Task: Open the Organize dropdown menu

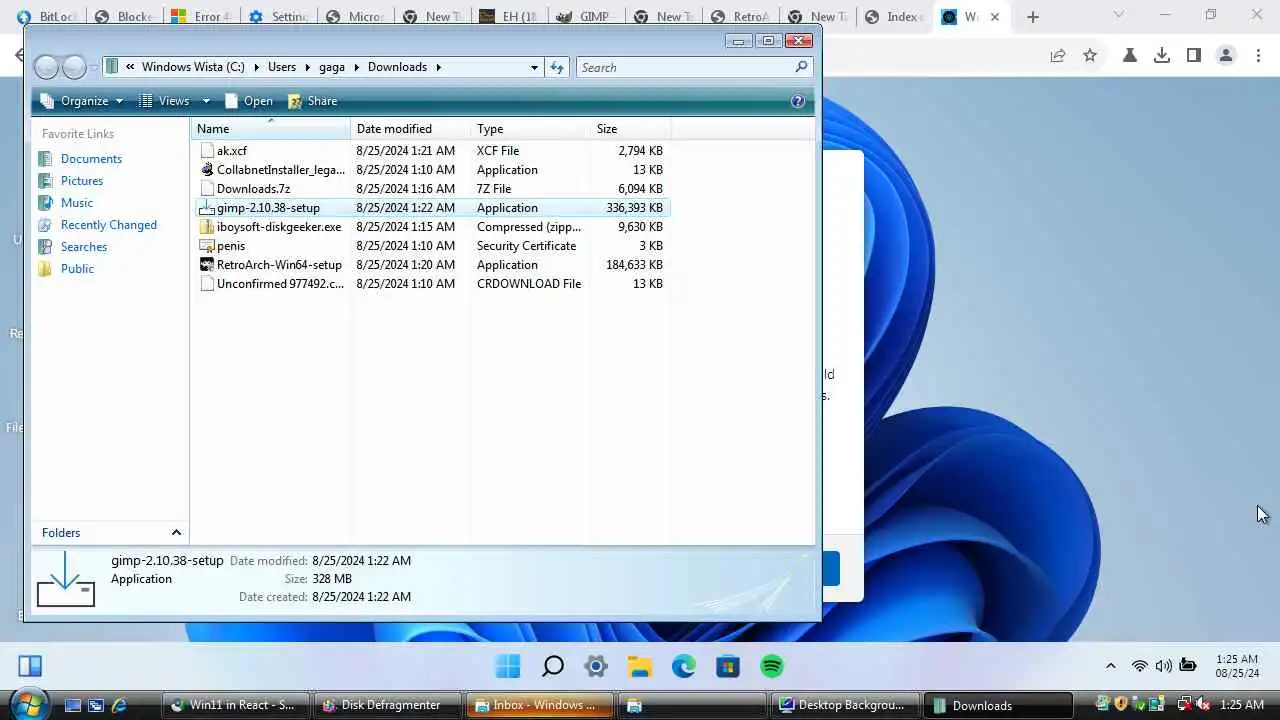Action: pos(81,101)
